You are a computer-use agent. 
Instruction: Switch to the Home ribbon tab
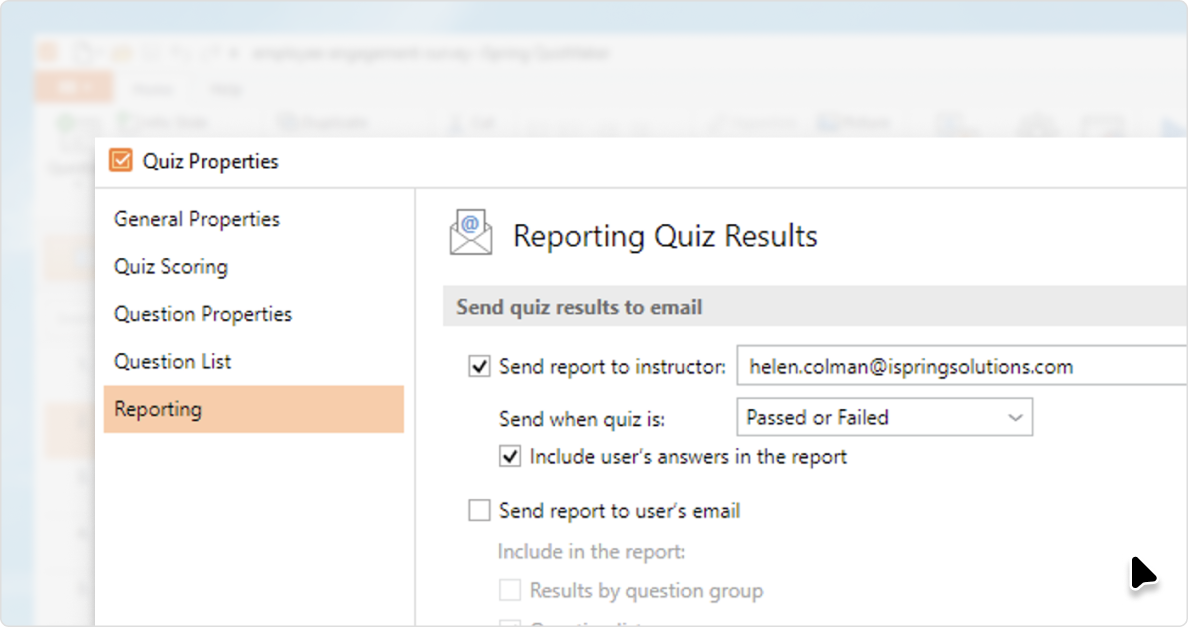pyautogui.click(x=152, y=88)
